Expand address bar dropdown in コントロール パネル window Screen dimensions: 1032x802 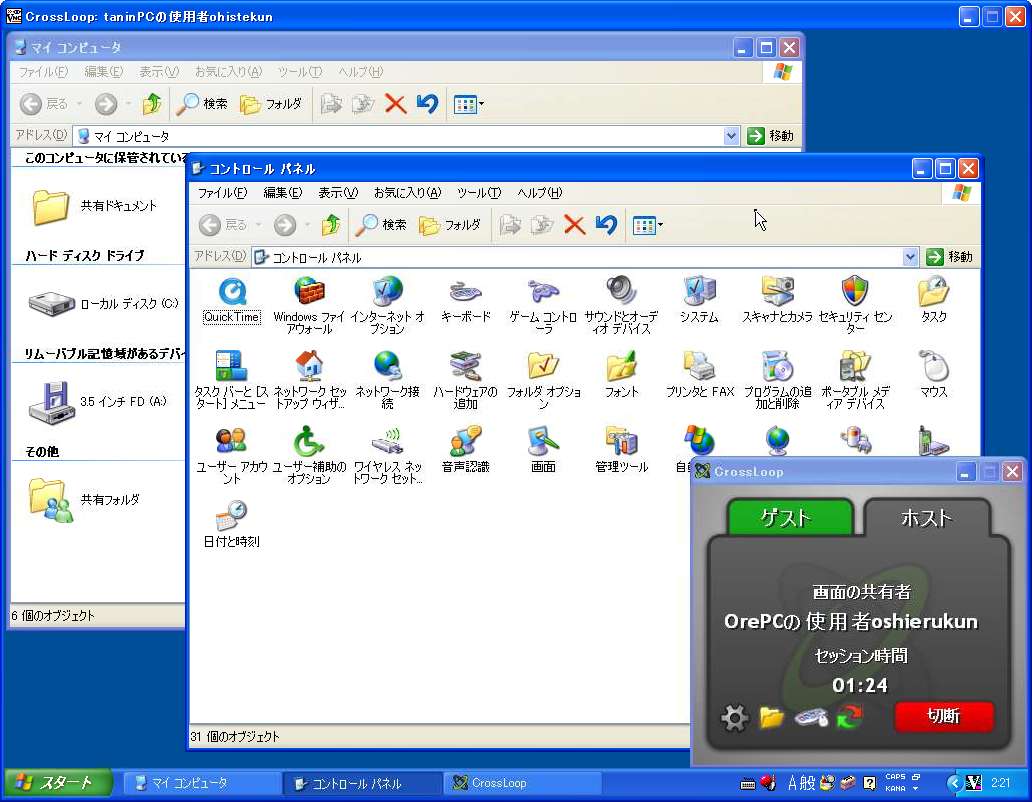pyautogui.click(x=910, y=257)
